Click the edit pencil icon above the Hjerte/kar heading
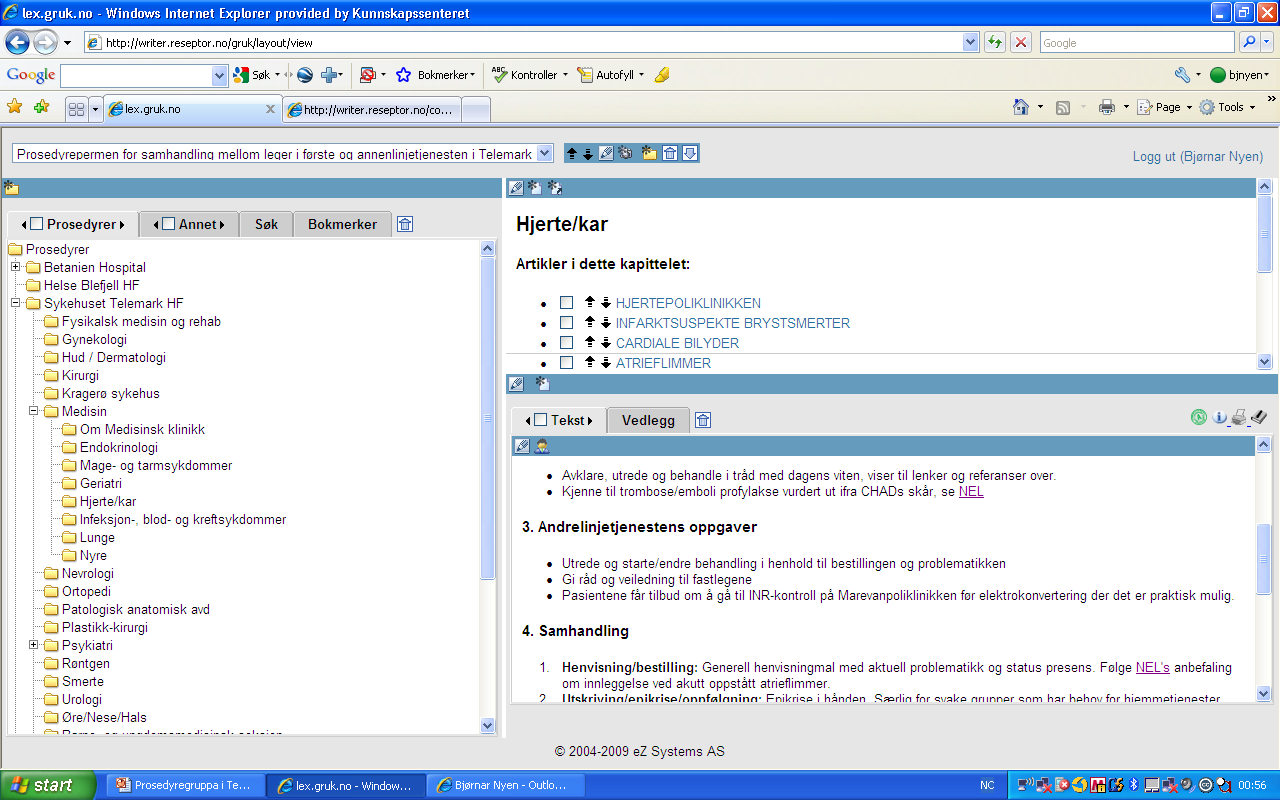 [x=516, y=187]
